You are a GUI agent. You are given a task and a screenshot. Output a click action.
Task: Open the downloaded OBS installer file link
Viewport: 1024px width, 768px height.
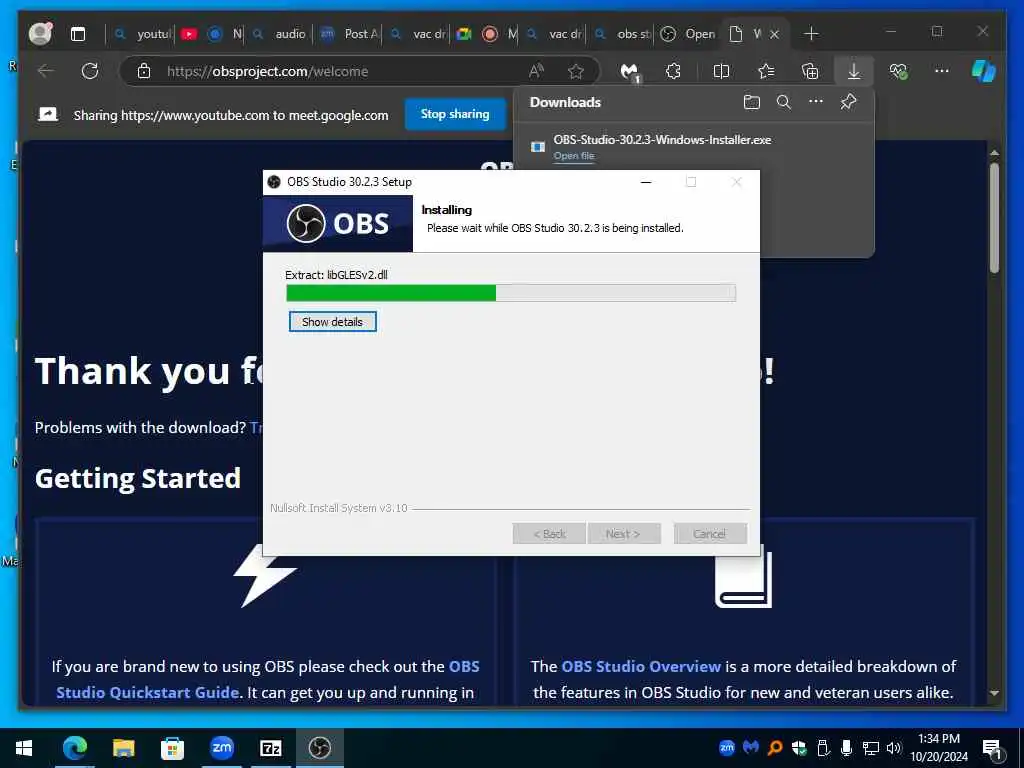[x=573, y=155]
